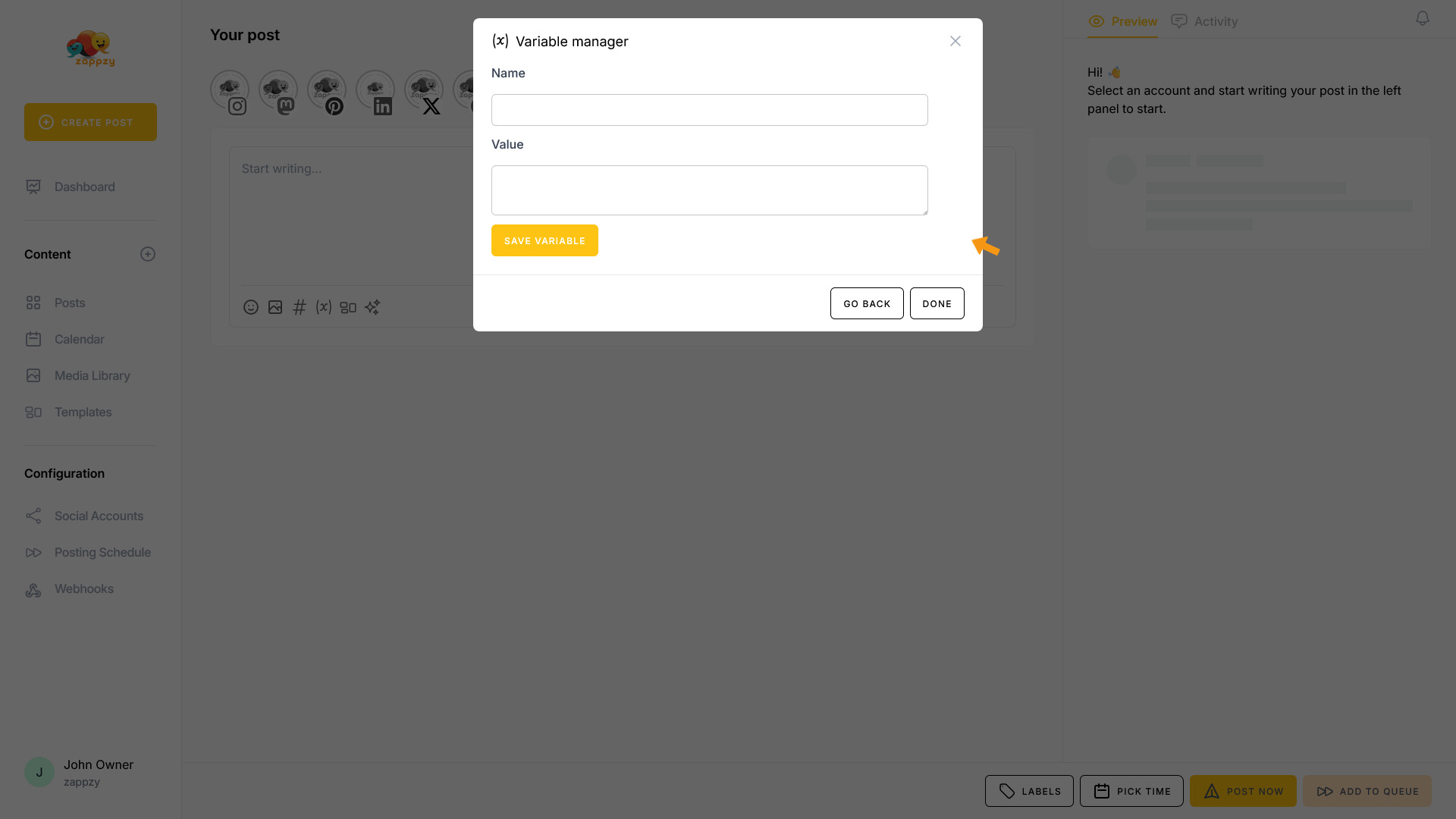The width and height of the screenshot is (1456, 819).
Task: Open the media image insert icon
Action: point(275,307)
